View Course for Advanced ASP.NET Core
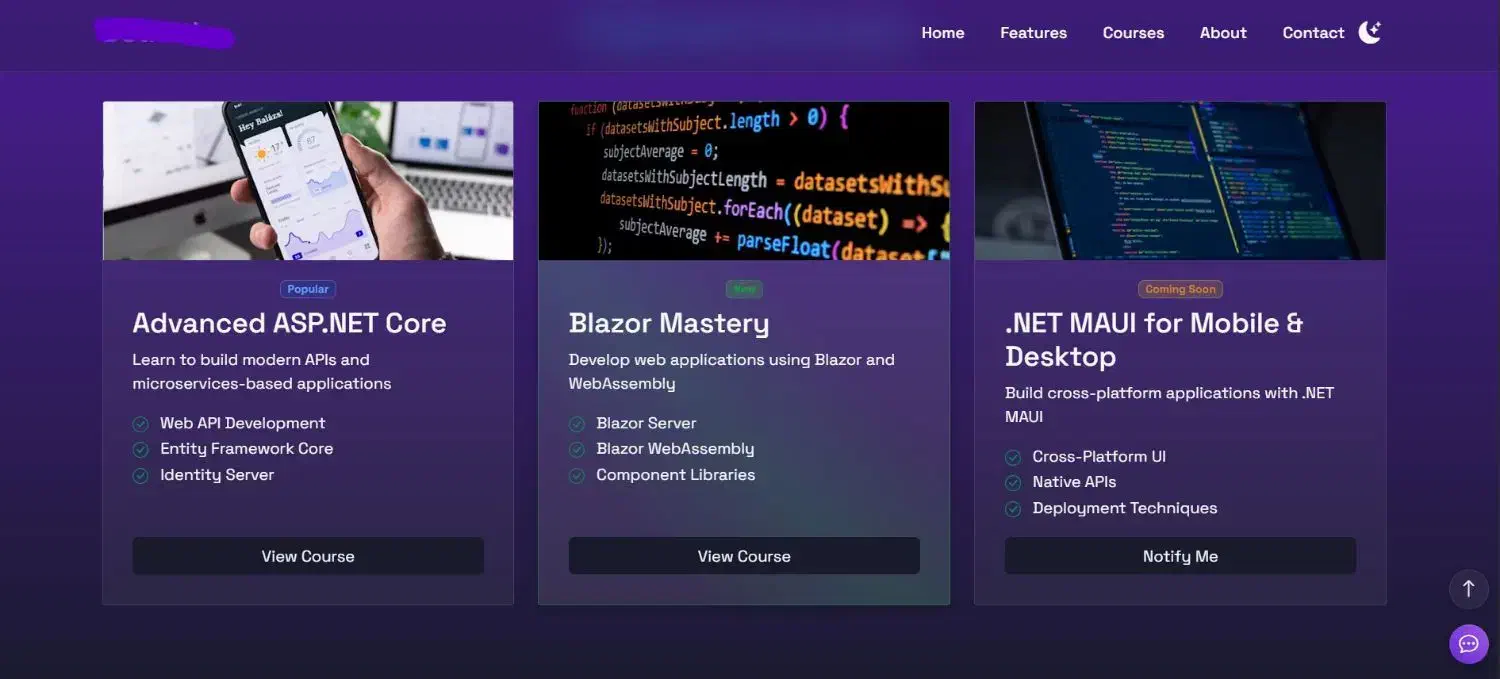Screen dimensions: 1500x679 pyautogui.click(x=308, y=556)
